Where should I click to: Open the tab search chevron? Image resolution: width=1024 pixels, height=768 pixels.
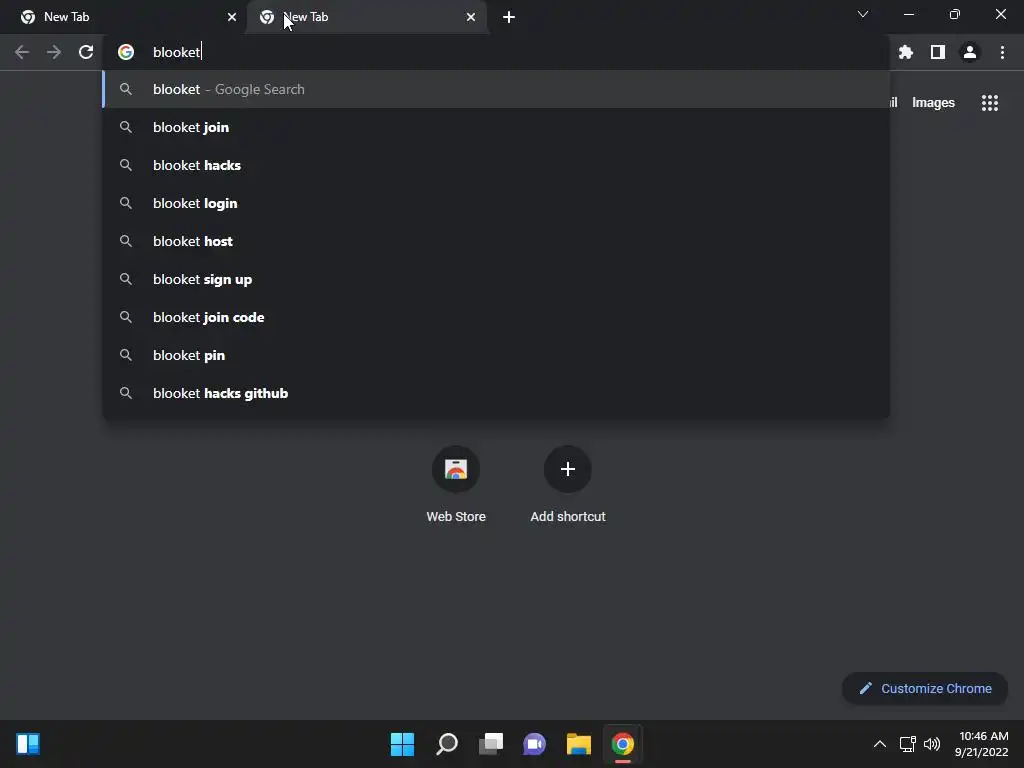[863, 14]
